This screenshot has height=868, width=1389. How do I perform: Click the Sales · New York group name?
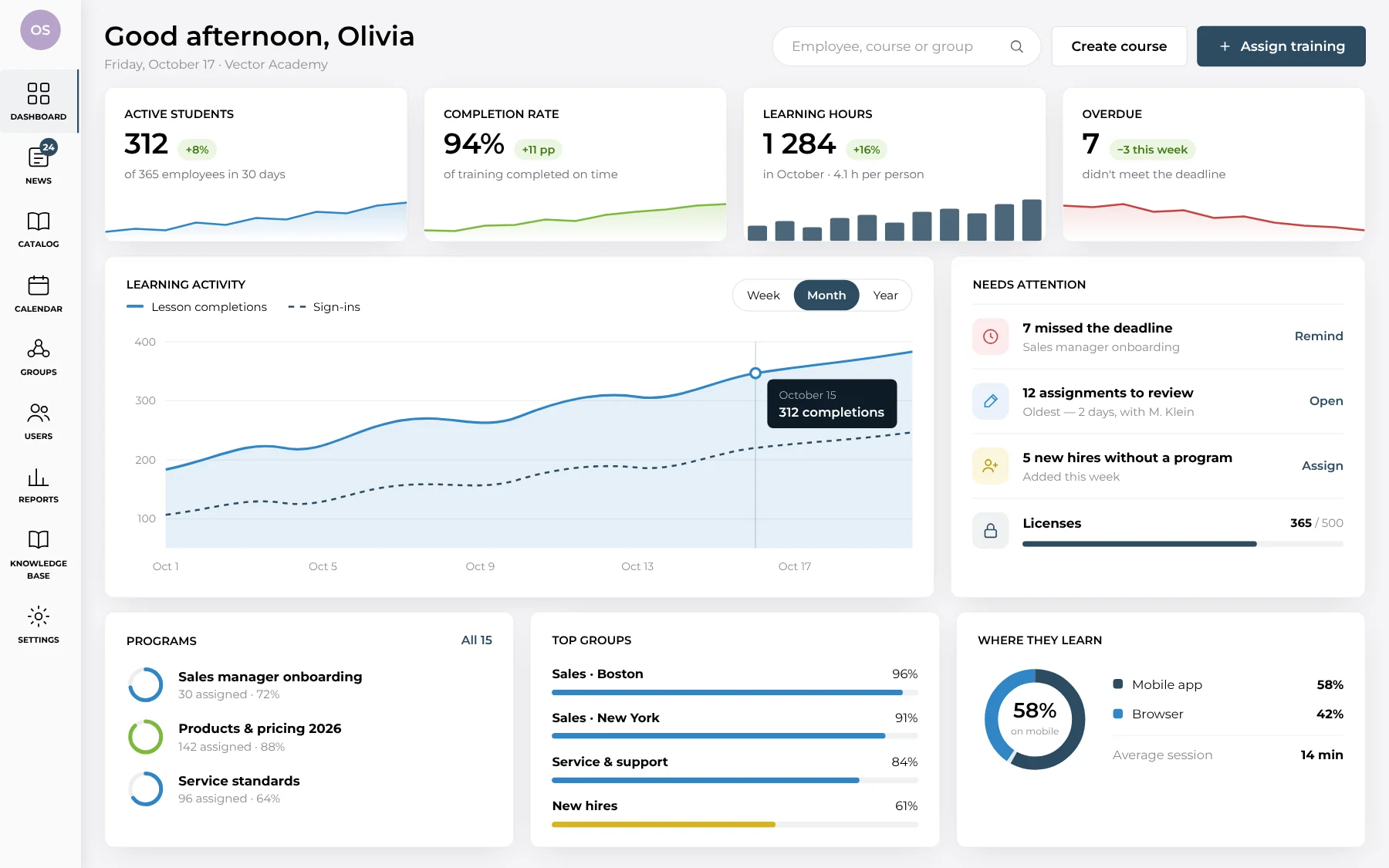coord(606,718)
